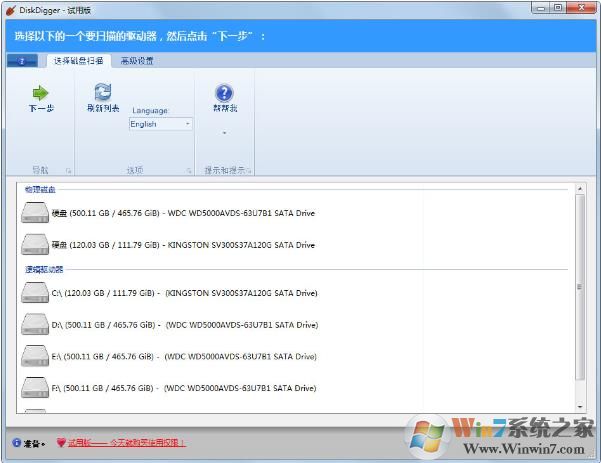
Task: Click the ready status info icon
Action: click(x=17, y=442)
